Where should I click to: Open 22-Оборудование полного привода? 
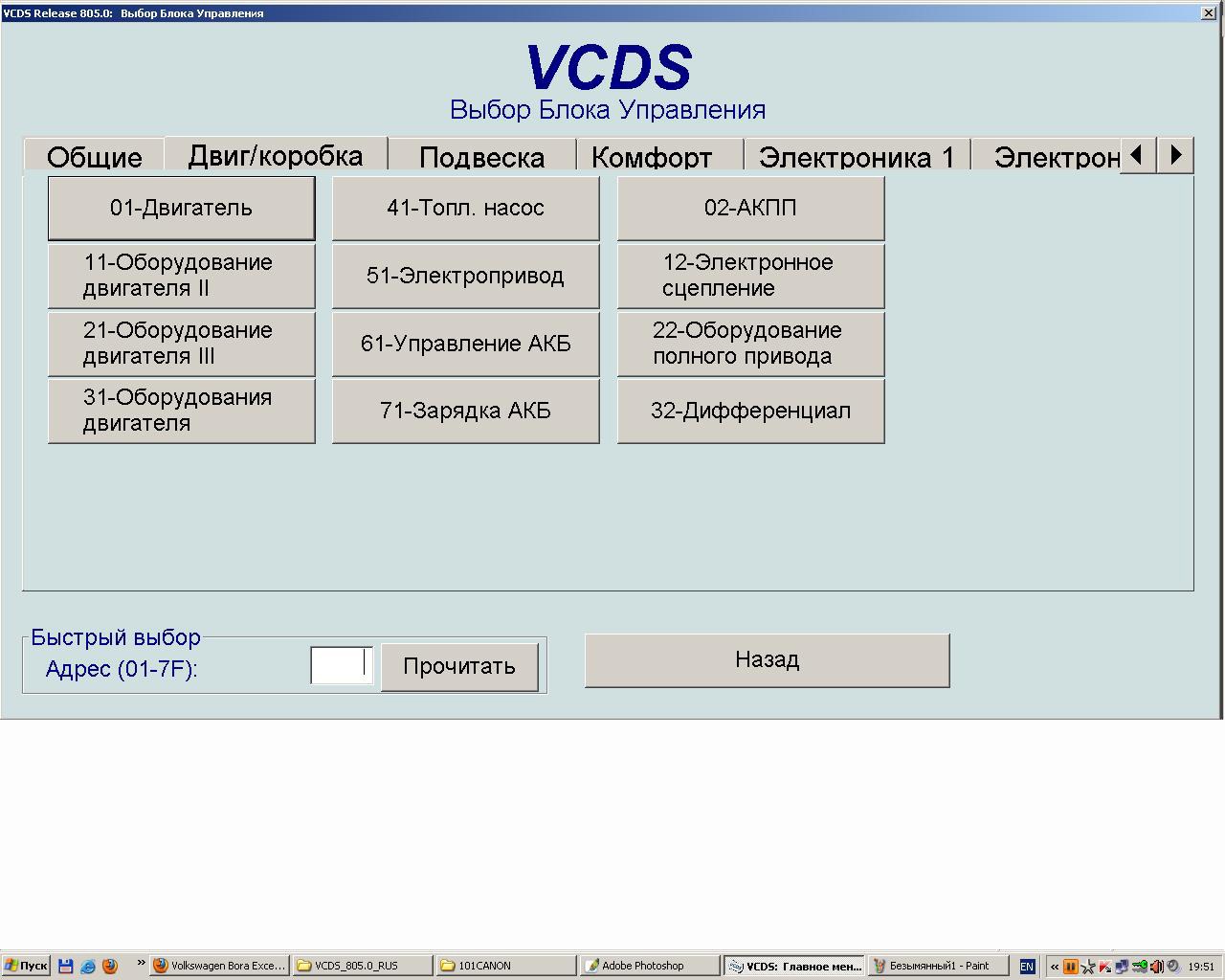coord(750,344)
